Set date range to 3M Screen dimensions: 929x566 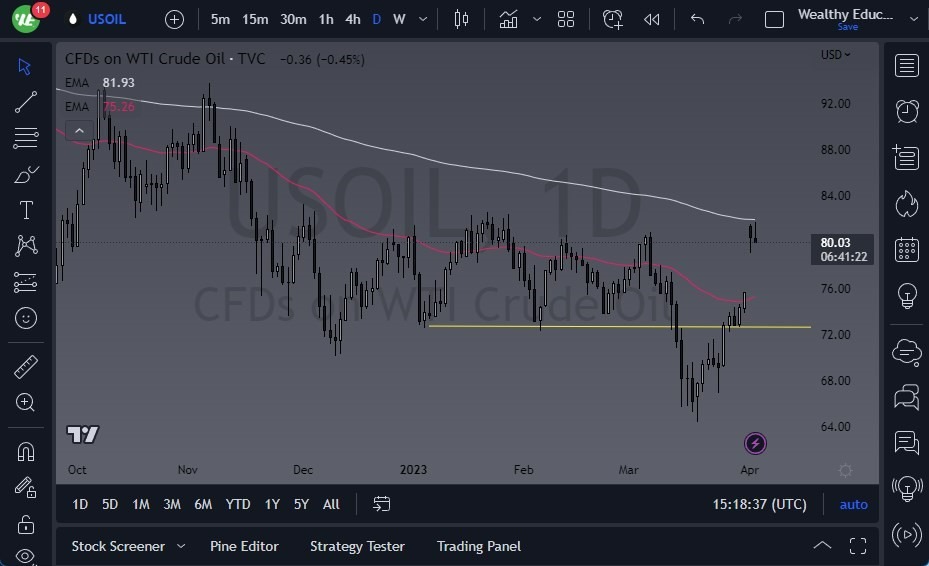coord(172,504)
